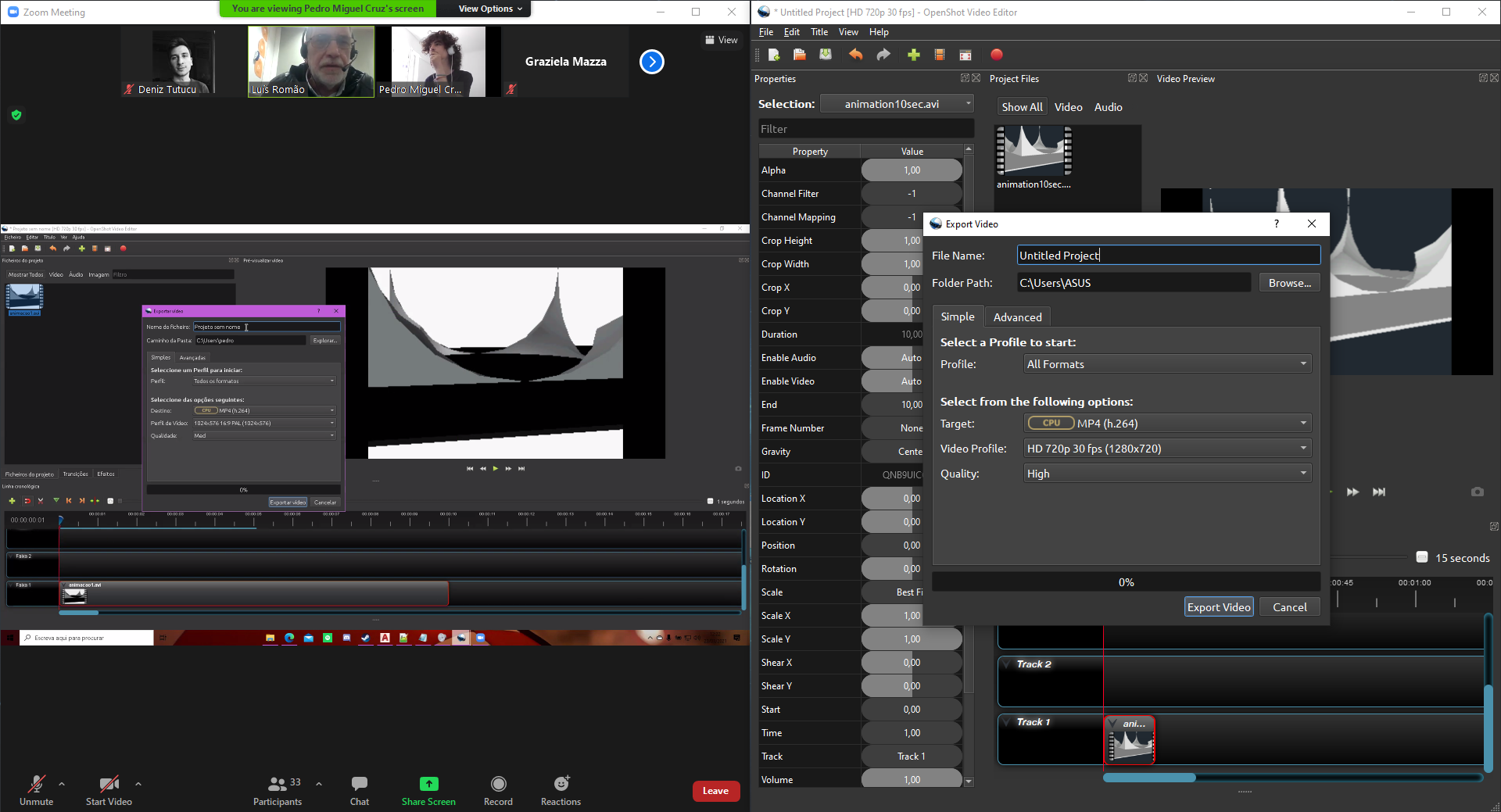
Task: Click the Open Project folder icon
Action: pos(799,55)
